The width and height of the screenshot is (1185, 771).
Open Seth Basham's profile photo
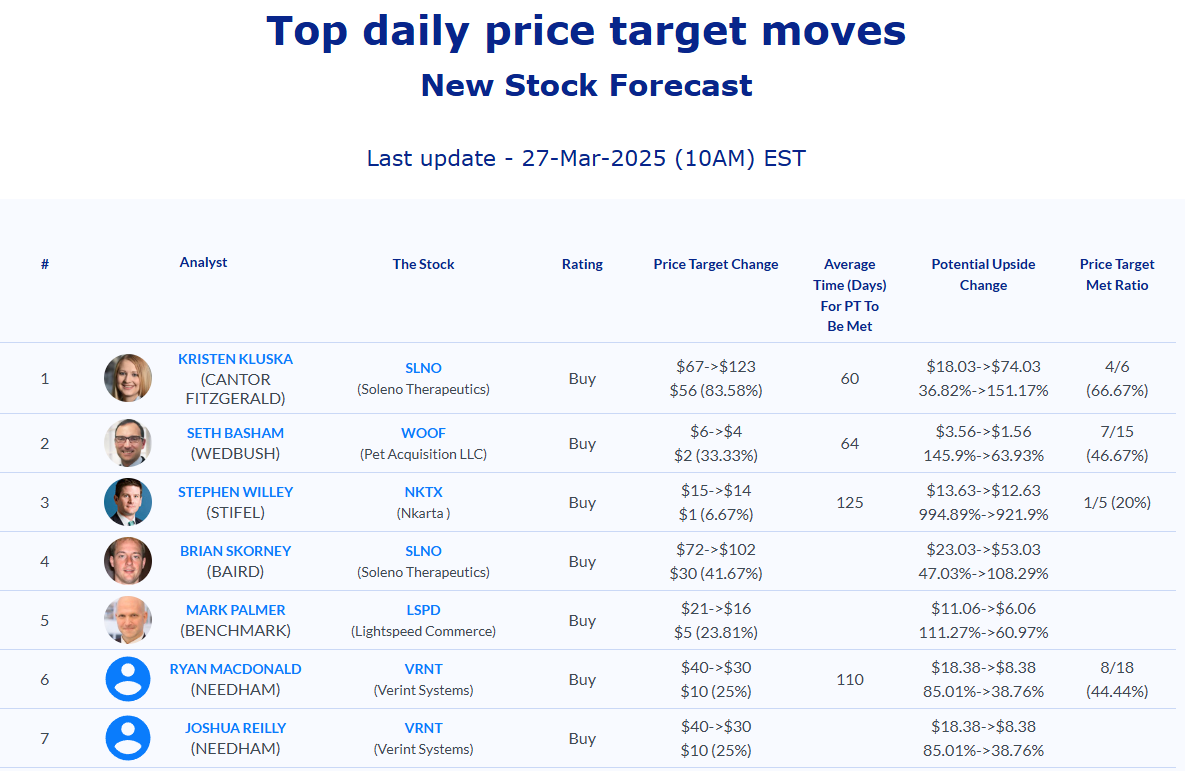[x=128, y=443]
